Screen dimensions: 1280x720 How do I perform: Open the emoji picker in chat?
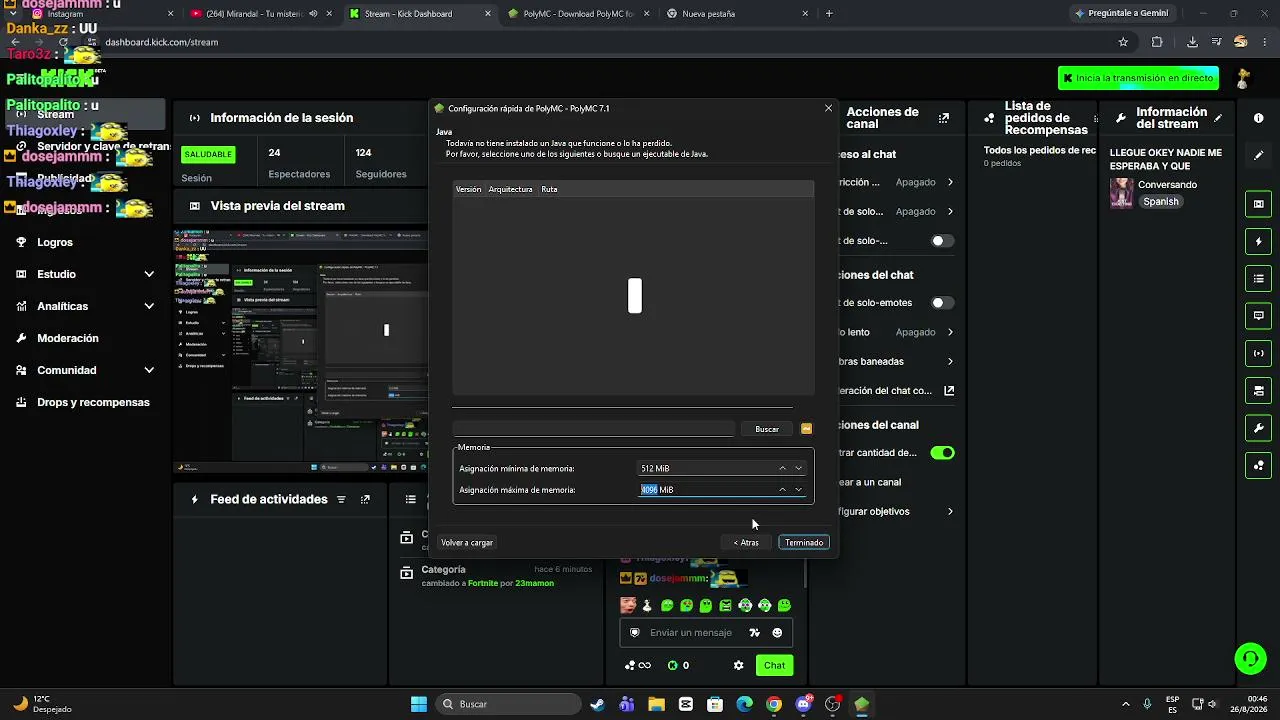777,633
